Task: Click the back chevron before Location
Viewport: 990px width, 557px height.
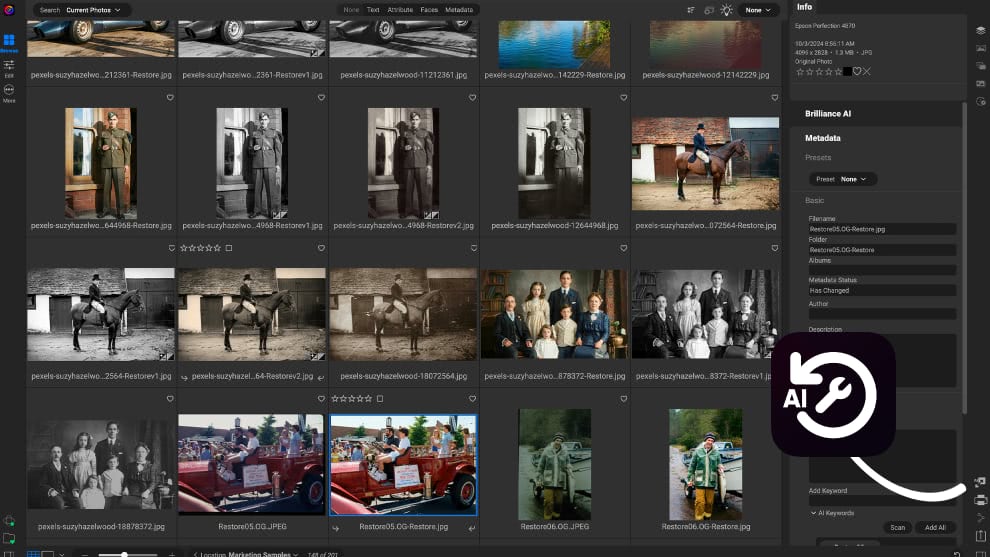Action: 195,554
